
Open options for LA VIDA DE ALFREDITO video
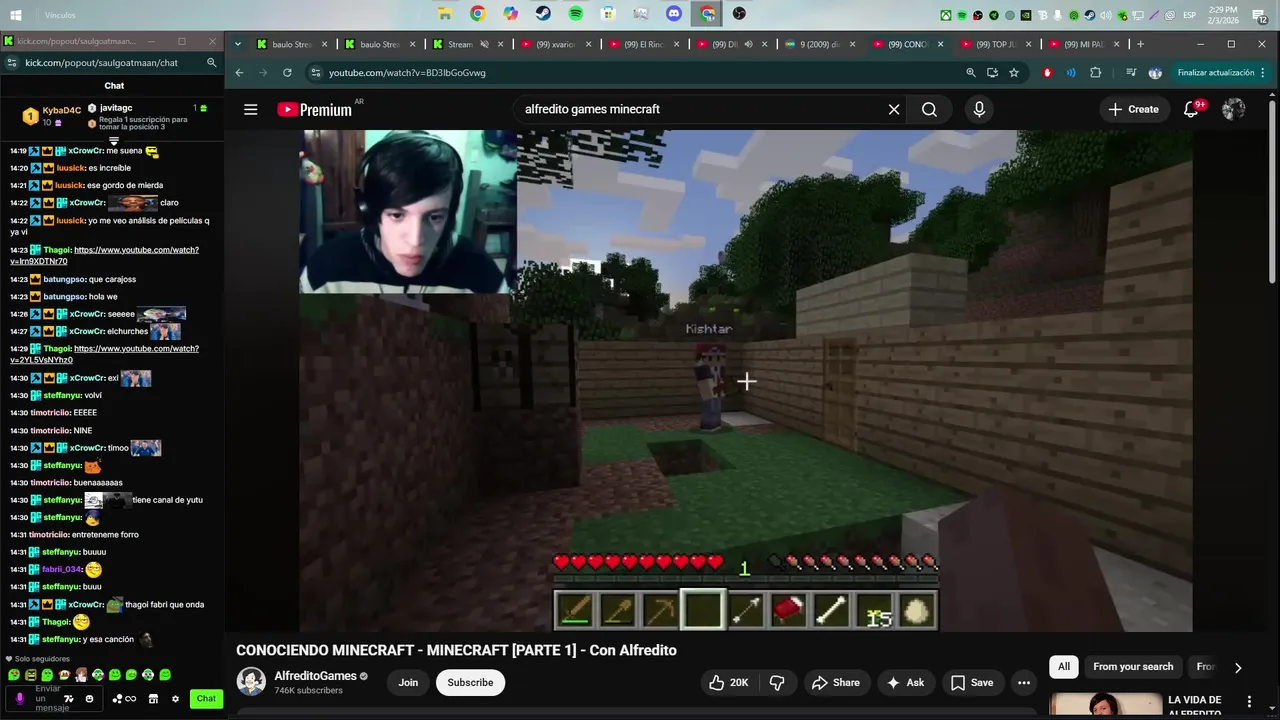[1249, 701]
